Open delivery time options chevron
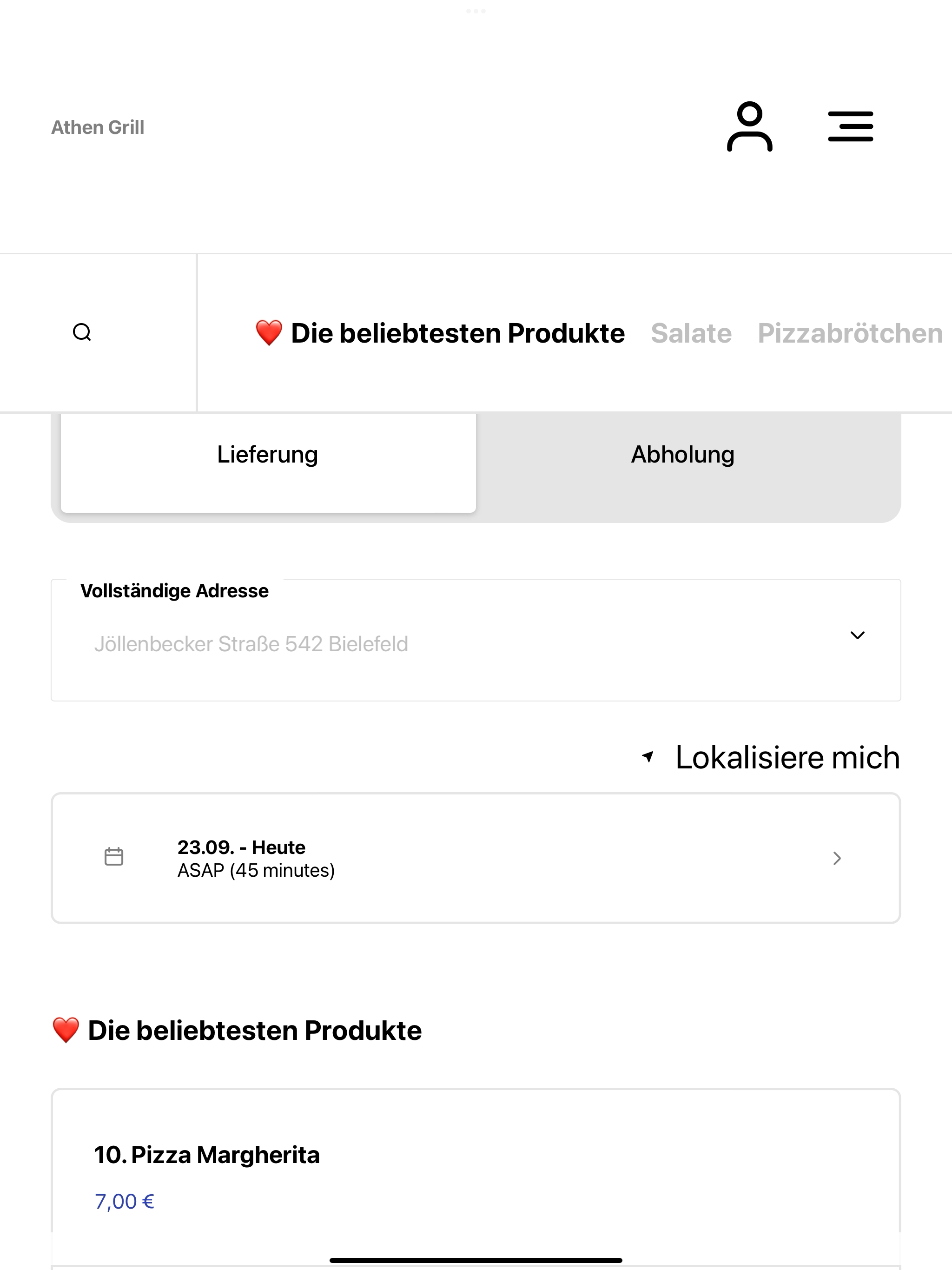Image resolution: width=952 pixels, height=1270 pixels. pyautogui.click(x=837, y=858)
